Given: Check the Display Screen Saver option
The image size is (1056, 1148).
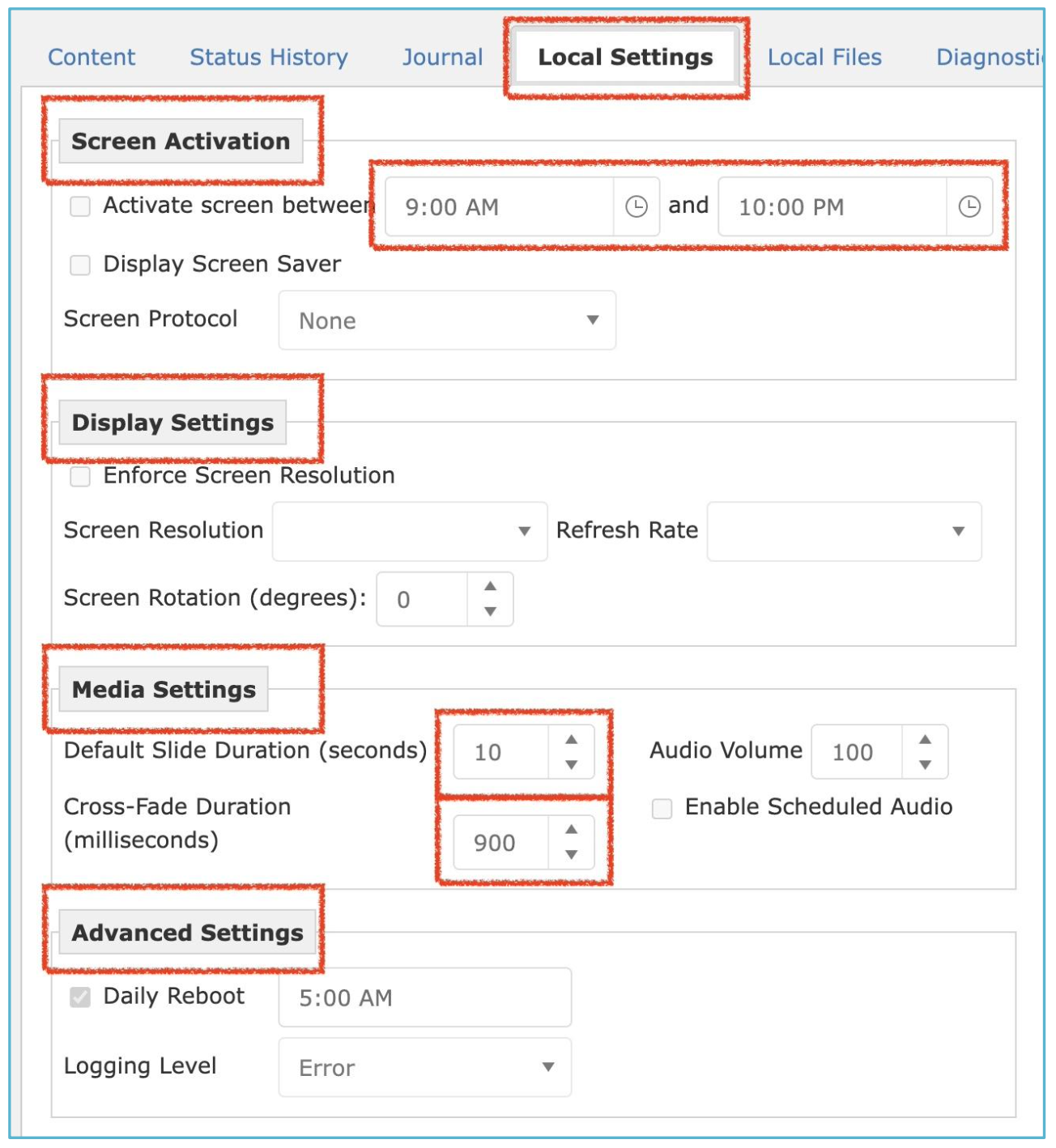Looking at the screenshot, I should coord(80,266).
